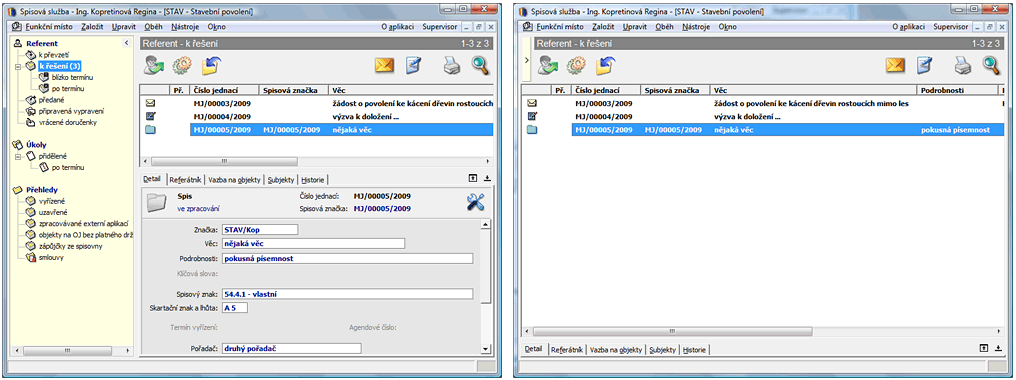The image size is (1016, 380).
Task: Switch to 'Detail' tab in right window
Action: pyautogui.click(x=533, y=349)
